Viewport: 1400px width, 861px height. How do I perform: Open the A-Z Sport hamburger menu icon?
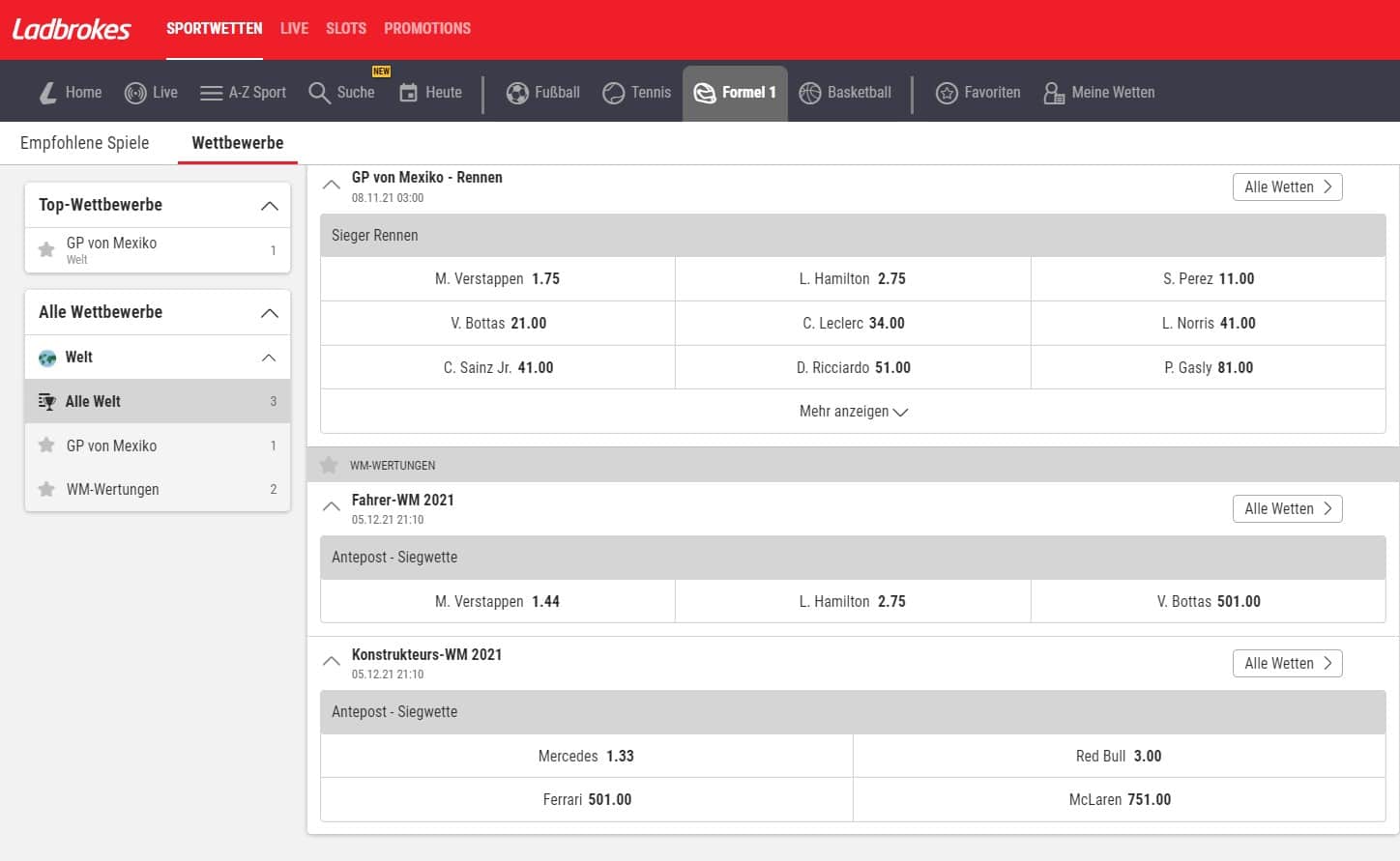point(211,93)
